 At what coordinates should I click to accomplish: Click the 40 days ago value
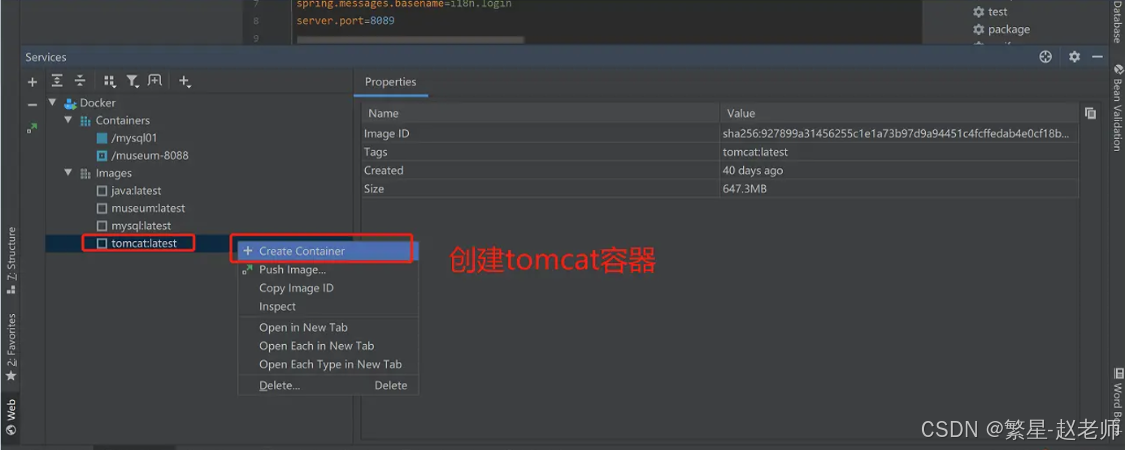click(x=754, y=171)
